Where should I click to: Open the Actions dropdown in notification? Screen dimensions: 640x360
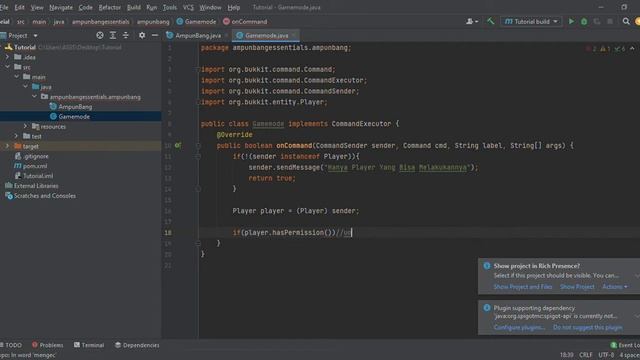click(x=615, y=287)
